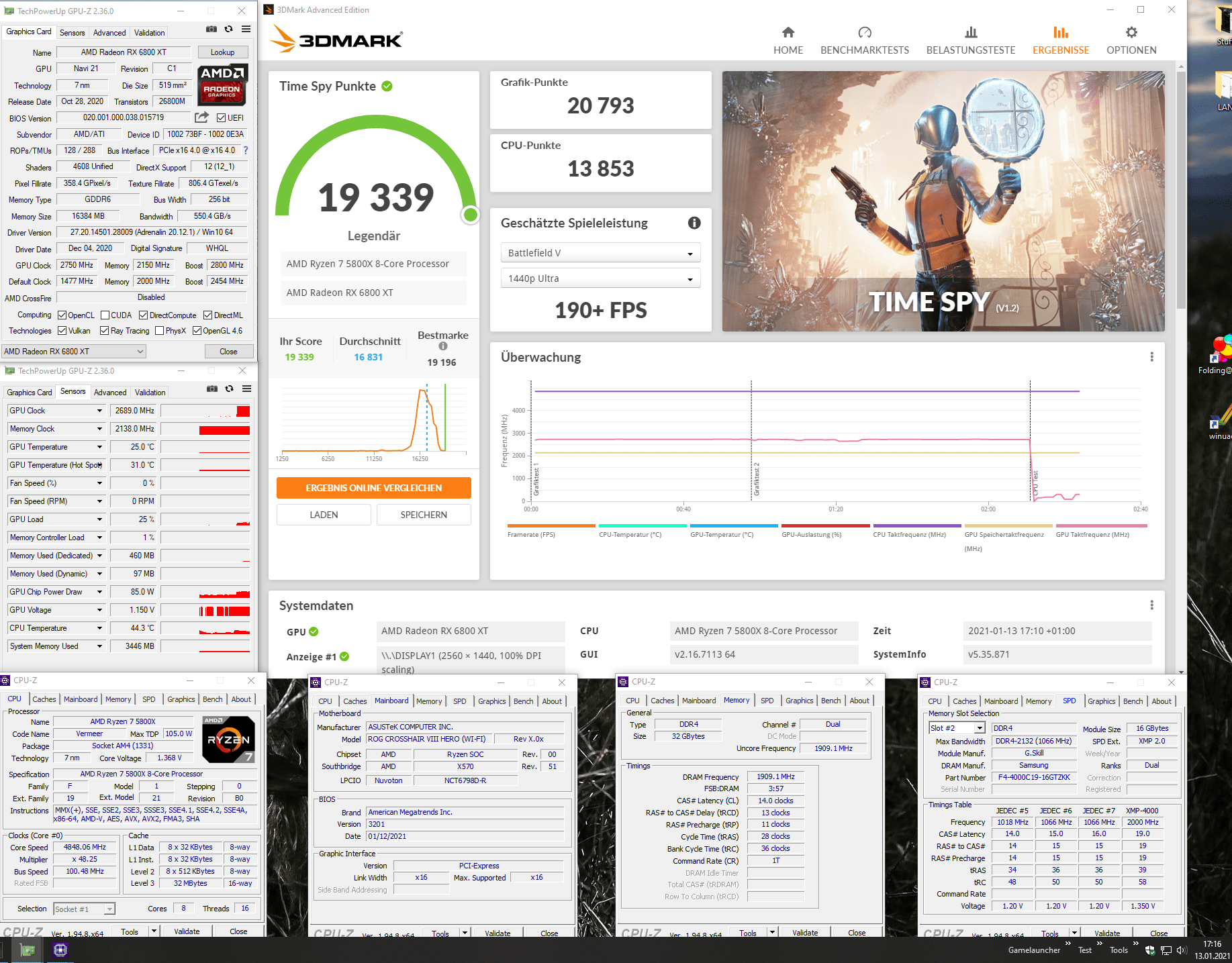Click the 3DMark logo
1232x963 pixels.
[x=336, y=39]
